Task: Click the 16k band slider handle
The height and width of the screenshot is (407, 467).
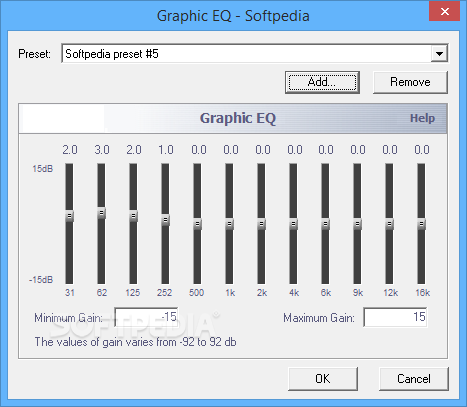Action: (x=421, y=224)
